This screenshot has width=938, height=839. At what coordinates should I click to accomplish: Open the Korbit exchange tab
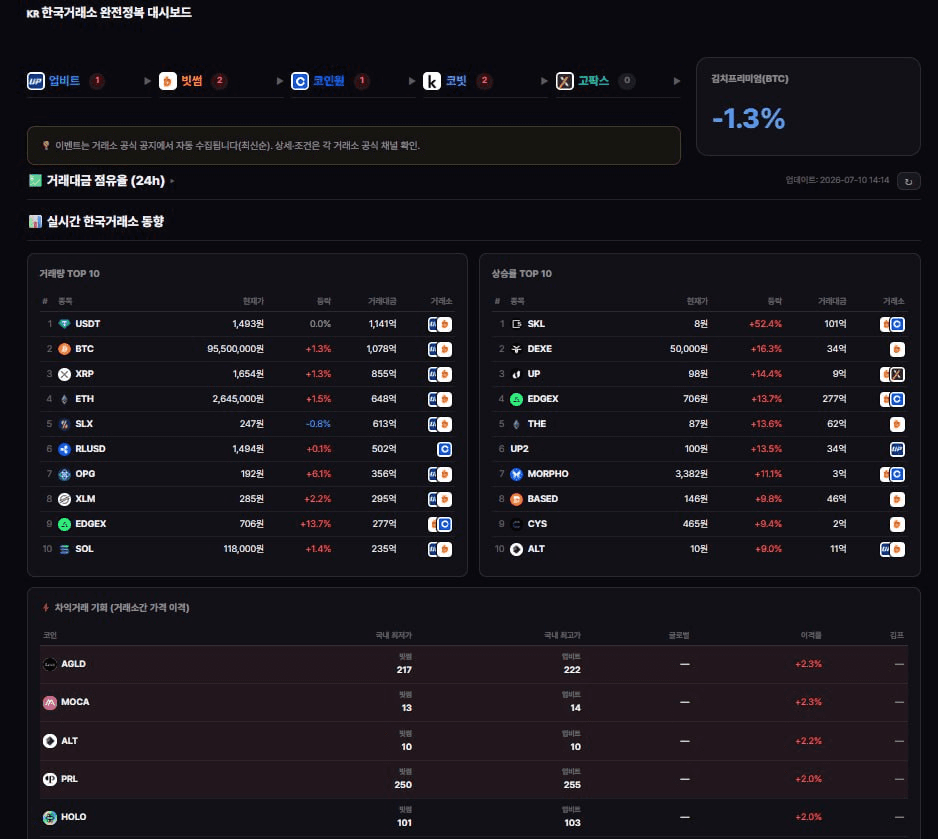click(x=458, y=81)
